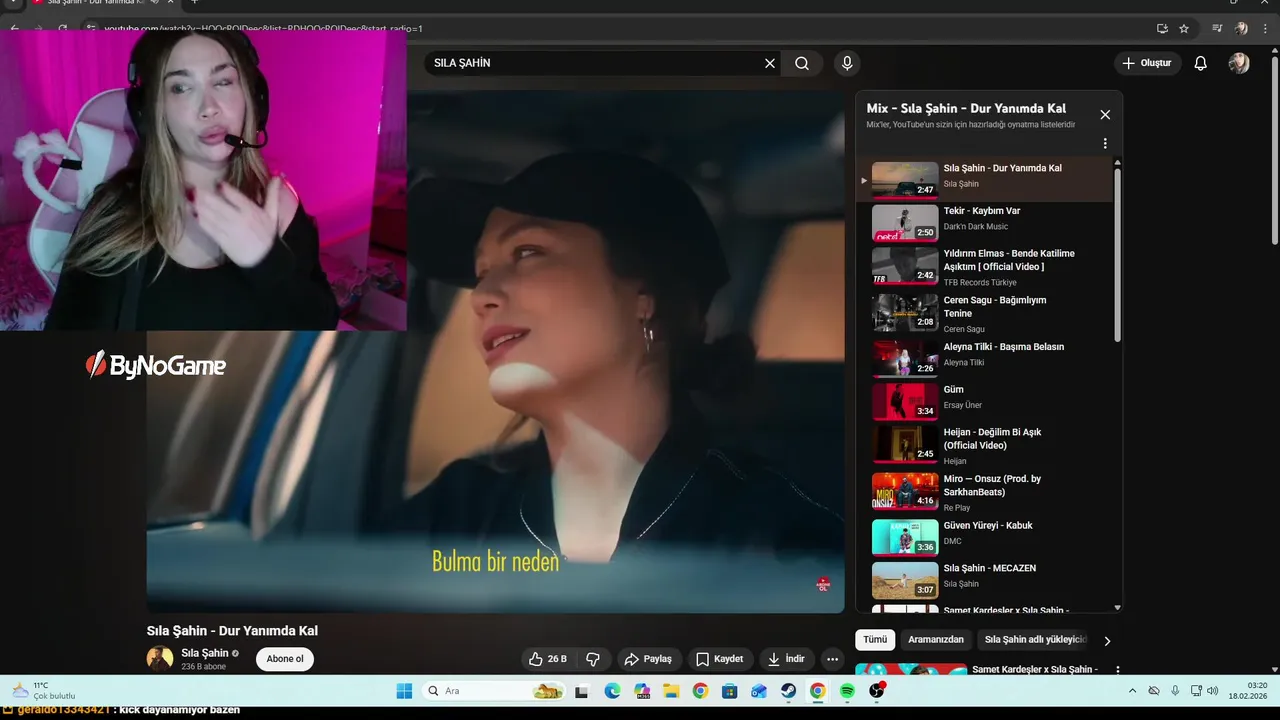This screenshot has width=1280, height=720.
Task: Play Güm by Ersay Üner
Action: coord(985,400)
